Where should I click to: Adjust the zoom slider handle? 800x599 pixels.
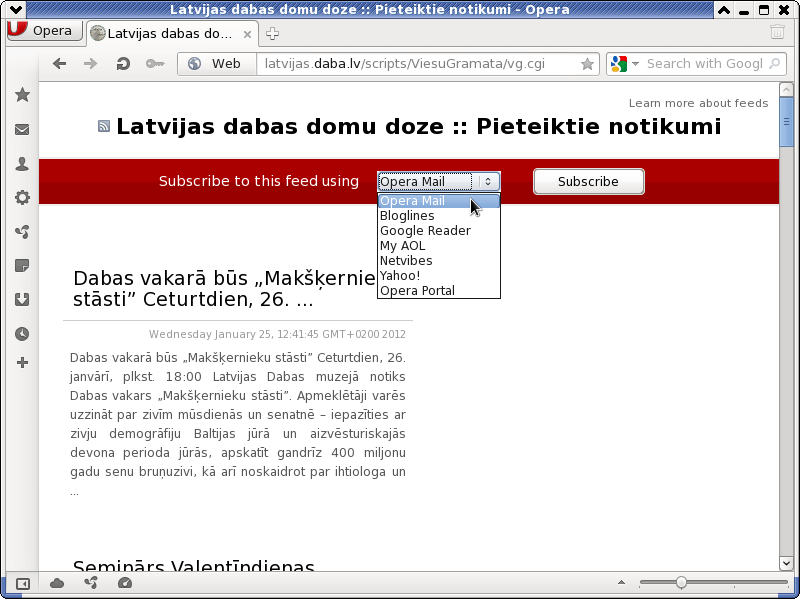[x=681, y=582]
